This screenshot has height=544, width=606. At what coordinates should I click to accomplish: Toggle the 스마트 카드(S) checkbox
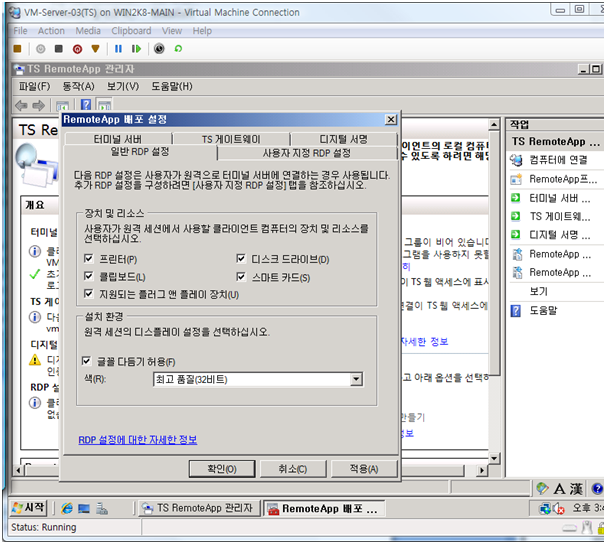(241, 277)
